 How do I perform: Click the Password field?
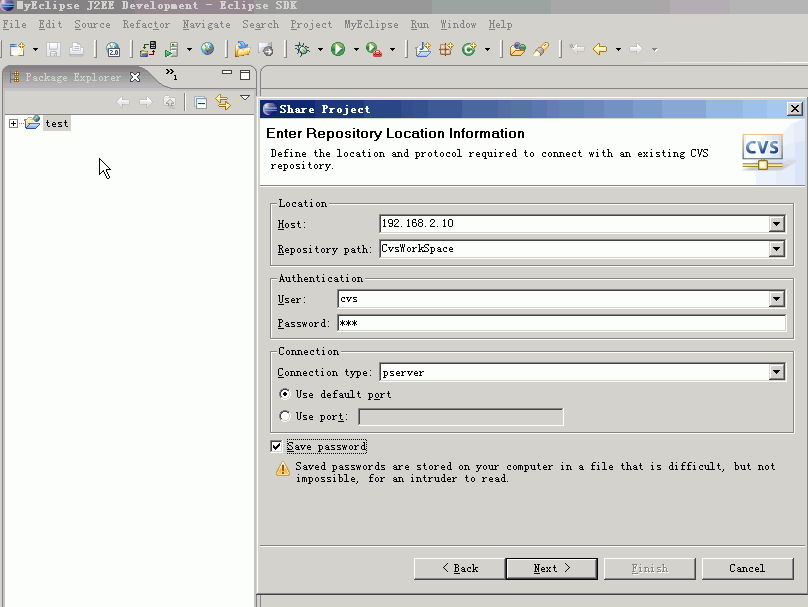tap(562, 323)
